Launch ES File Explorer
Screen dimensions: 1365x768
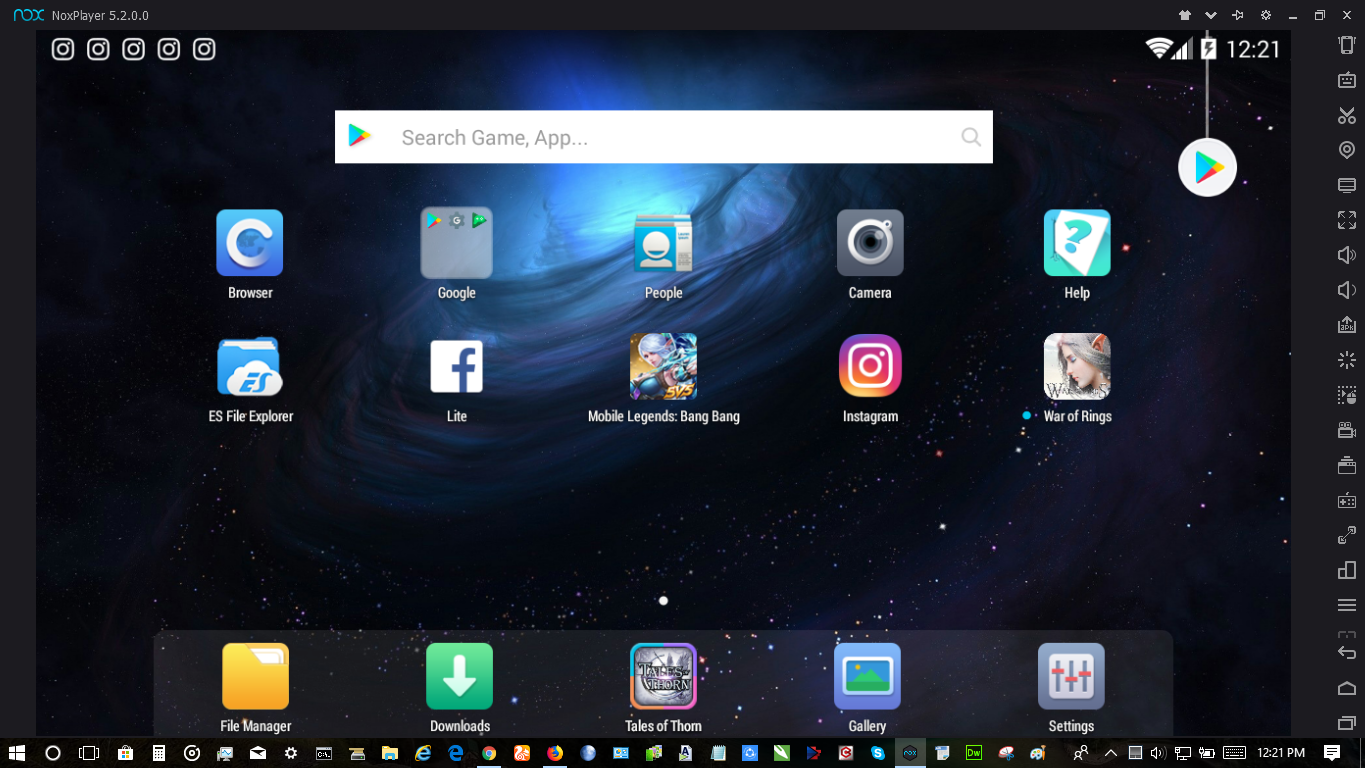[x=250, y=366]
